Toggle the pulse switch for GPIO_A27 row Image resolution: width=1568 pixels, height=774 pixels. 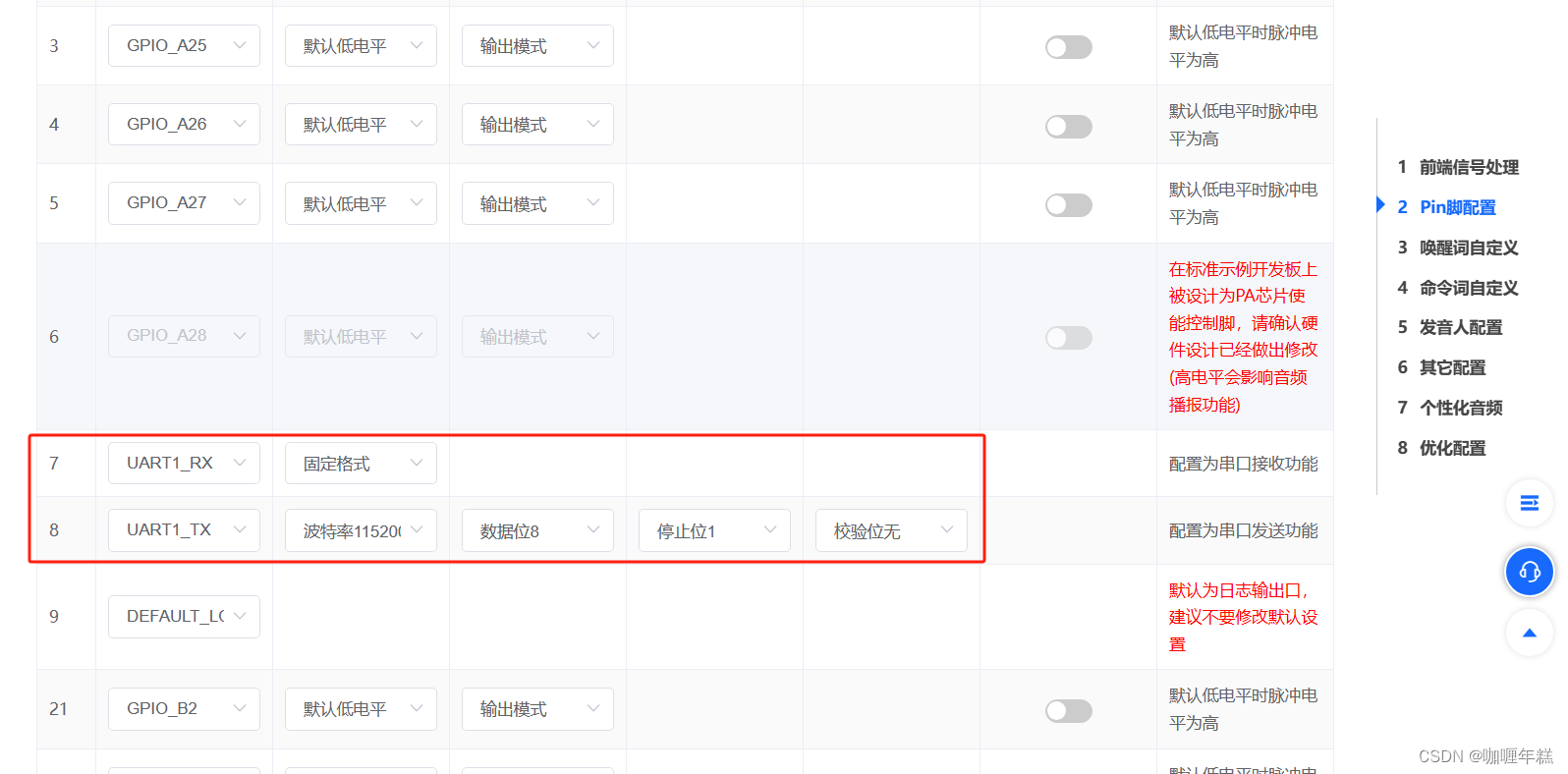pyautogui.click(x=1069, y=204)
